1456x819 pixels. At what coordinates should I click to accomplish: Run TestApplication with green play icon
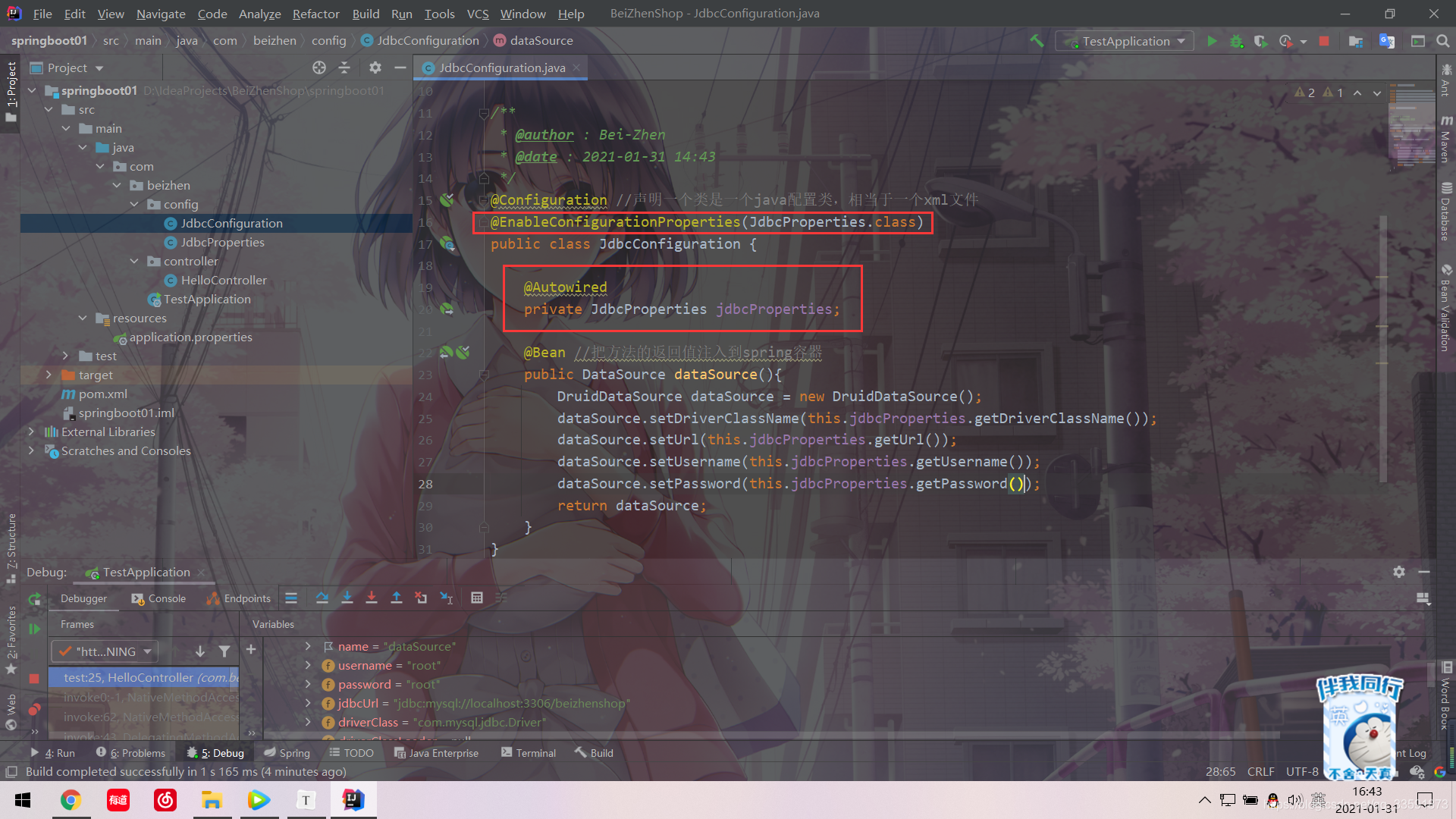click(x=1212, y=41)
